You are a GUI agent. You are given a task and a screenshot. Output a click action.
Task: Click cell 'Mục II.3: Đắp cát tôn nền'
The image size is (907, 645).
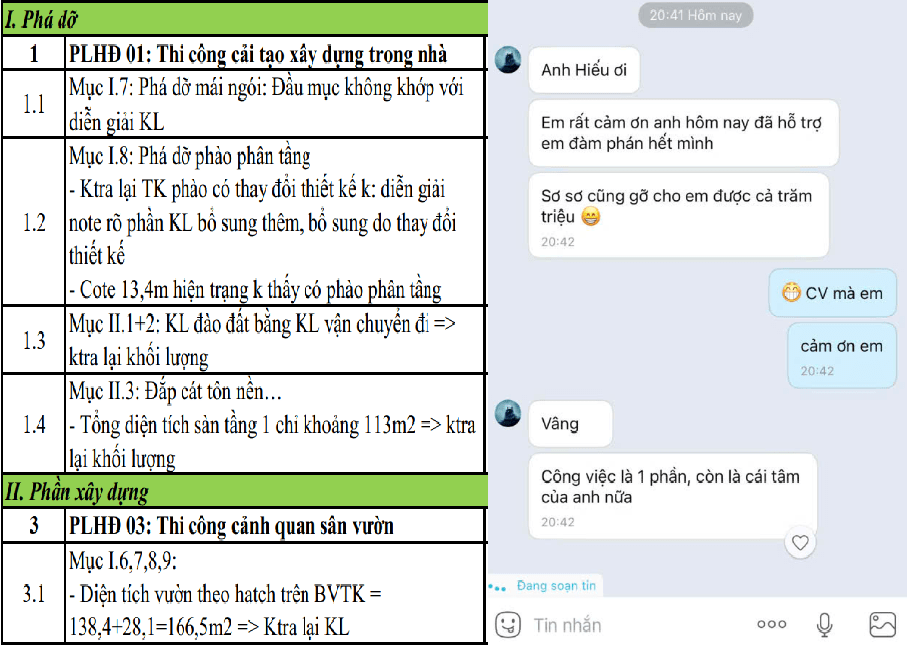click(275, 424)
